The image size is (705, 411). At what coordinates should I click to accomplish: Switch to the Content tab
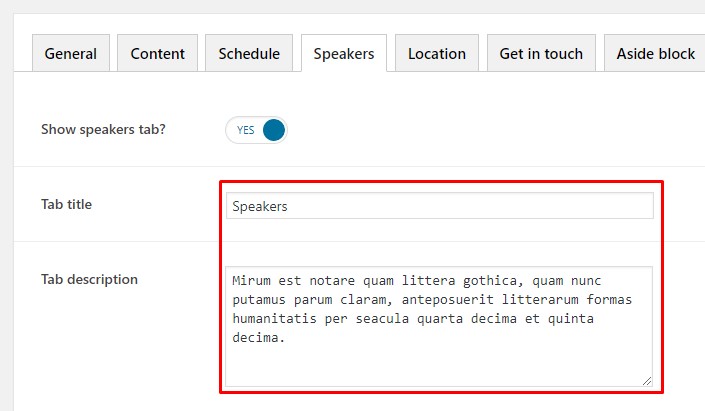pos(157,54)
